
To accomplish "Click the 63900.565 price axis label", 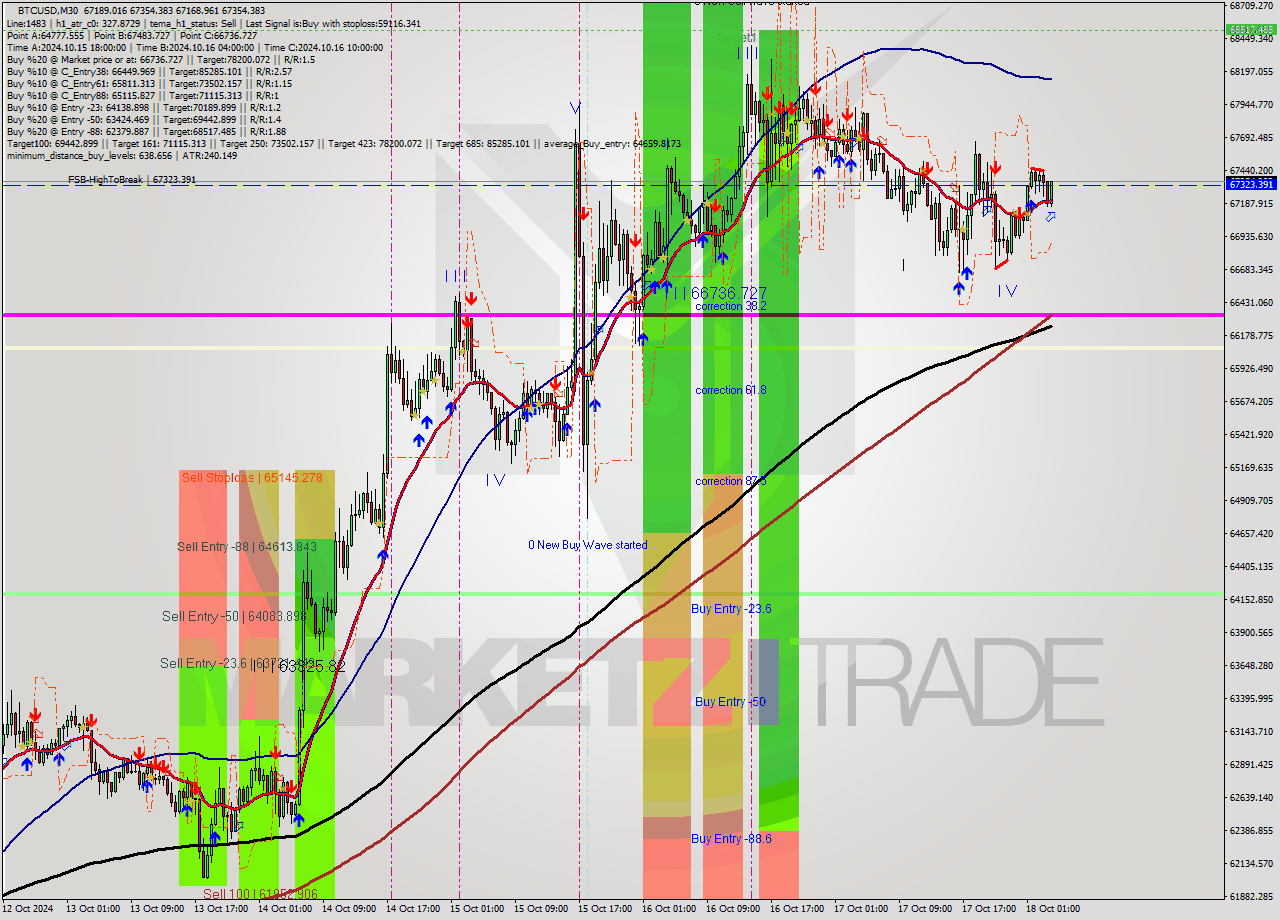I will pos(1251,632).
